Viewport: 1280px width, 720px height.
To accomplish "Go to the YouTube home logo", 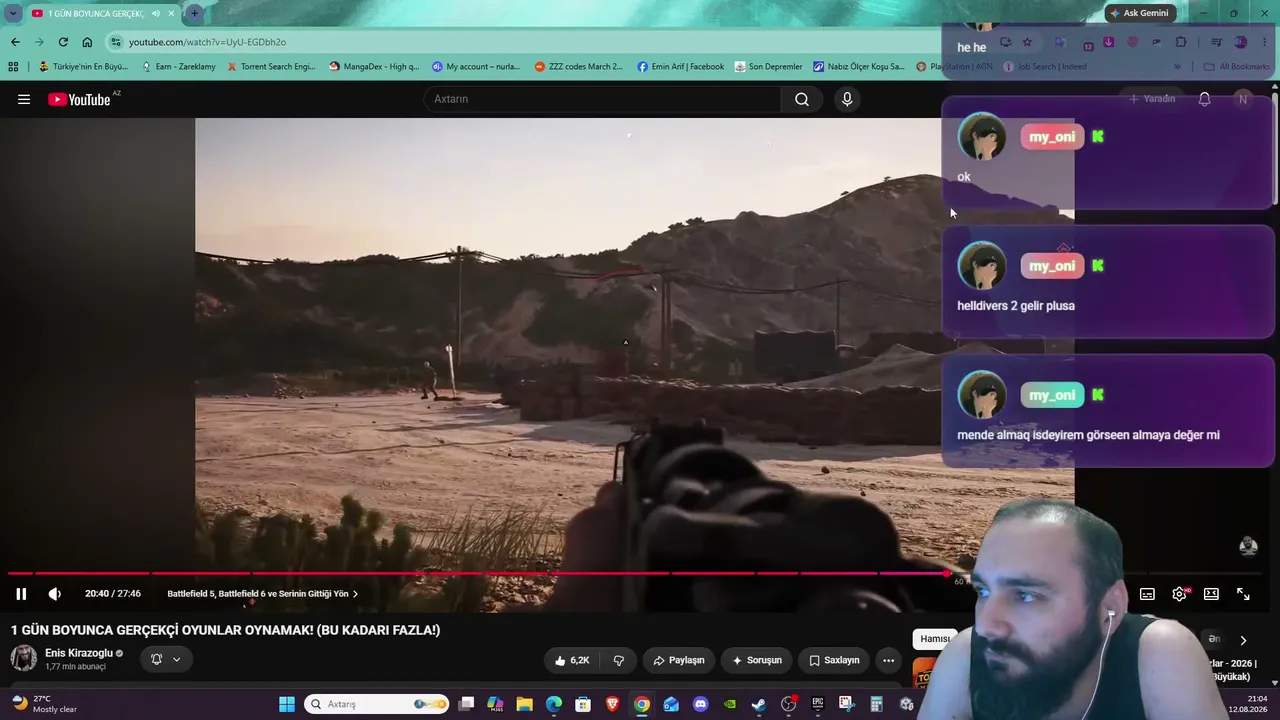I will pyautogui.click(x=80, y=99).
